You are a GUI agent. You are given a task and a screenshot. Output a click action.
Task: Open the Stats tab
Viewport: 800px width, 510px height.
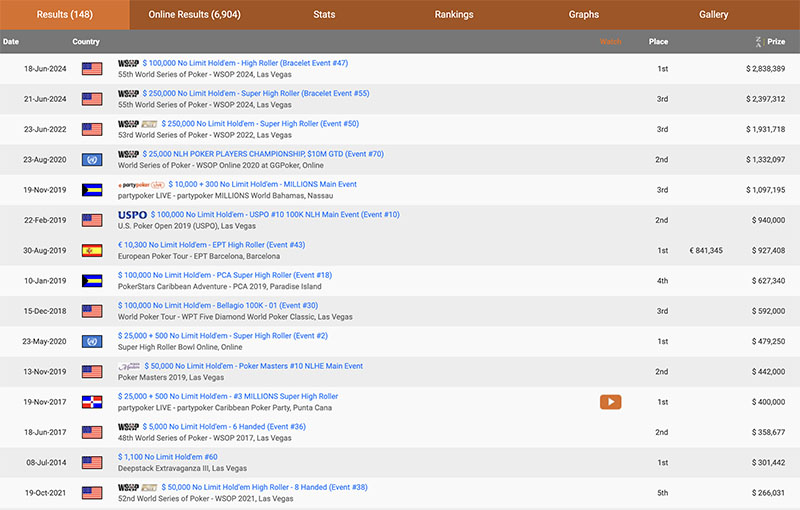point(324,15)
